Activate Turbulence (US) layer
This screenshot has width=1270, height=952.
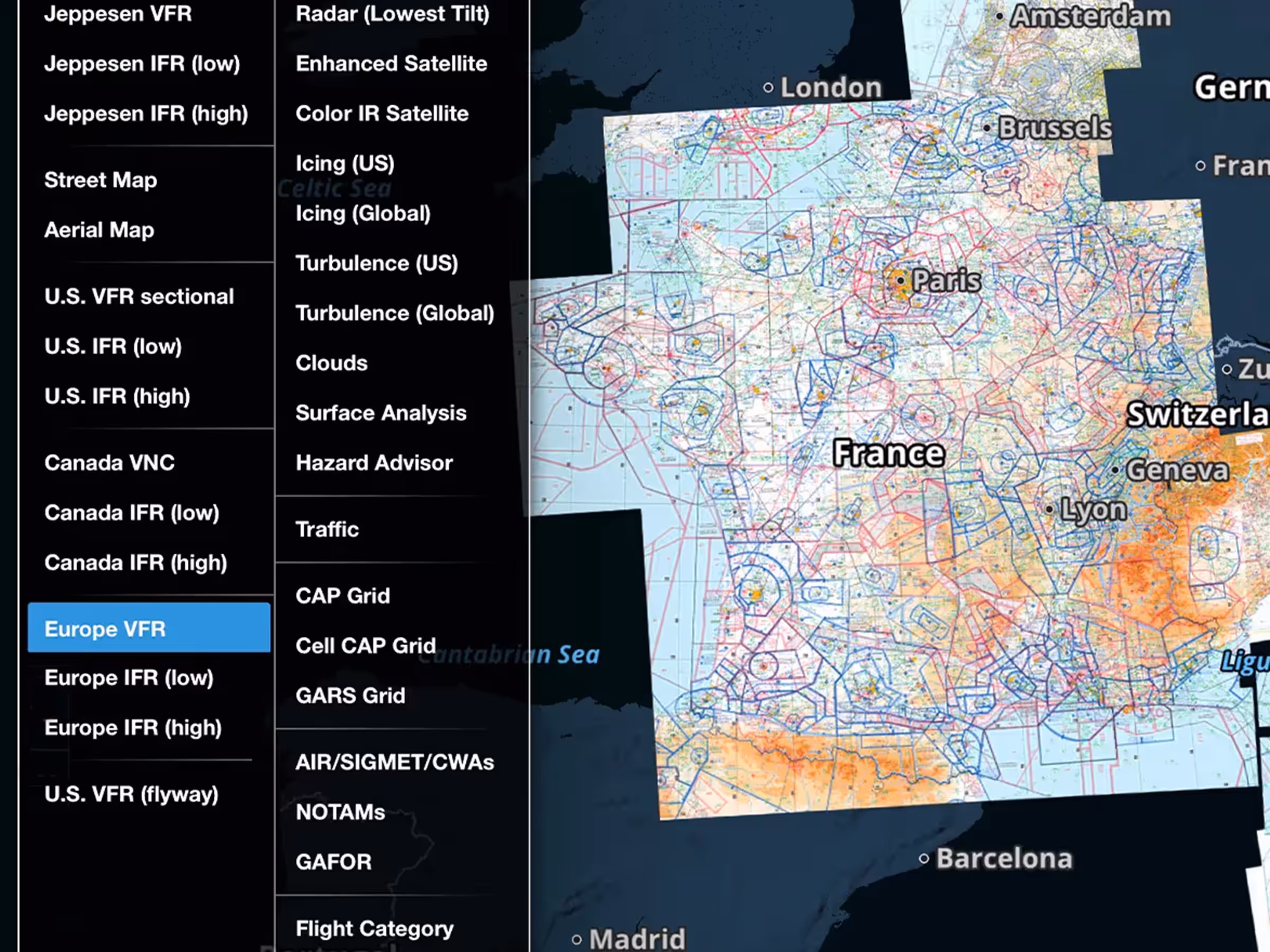(x=377, y=263)
